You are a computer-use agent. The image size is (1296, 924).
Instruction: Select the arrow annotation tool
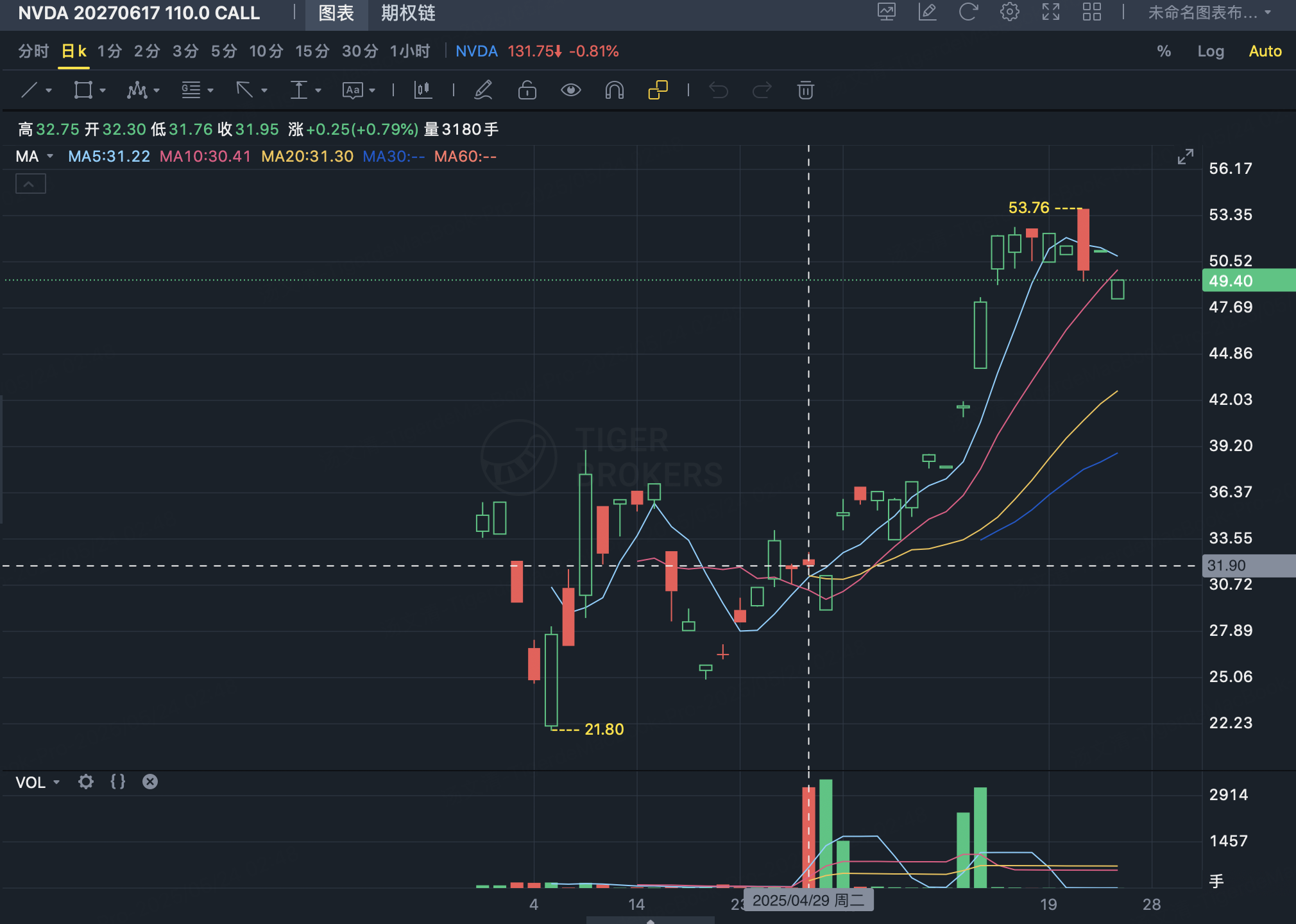244,90
